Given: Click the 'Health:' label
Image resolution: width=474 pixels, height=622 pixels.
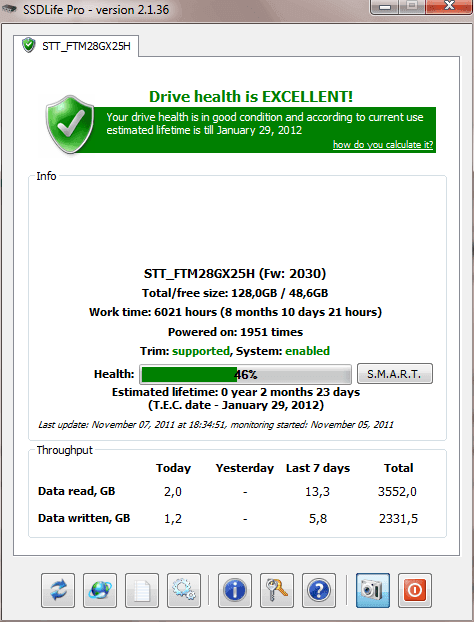Looking at the screenshot, I should [x=114, y=374].
